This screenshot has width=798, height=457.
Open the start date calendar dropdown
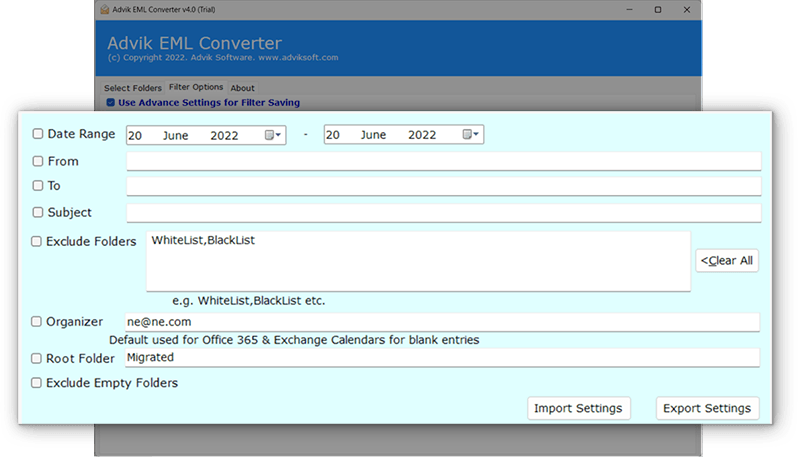[273, 135]
